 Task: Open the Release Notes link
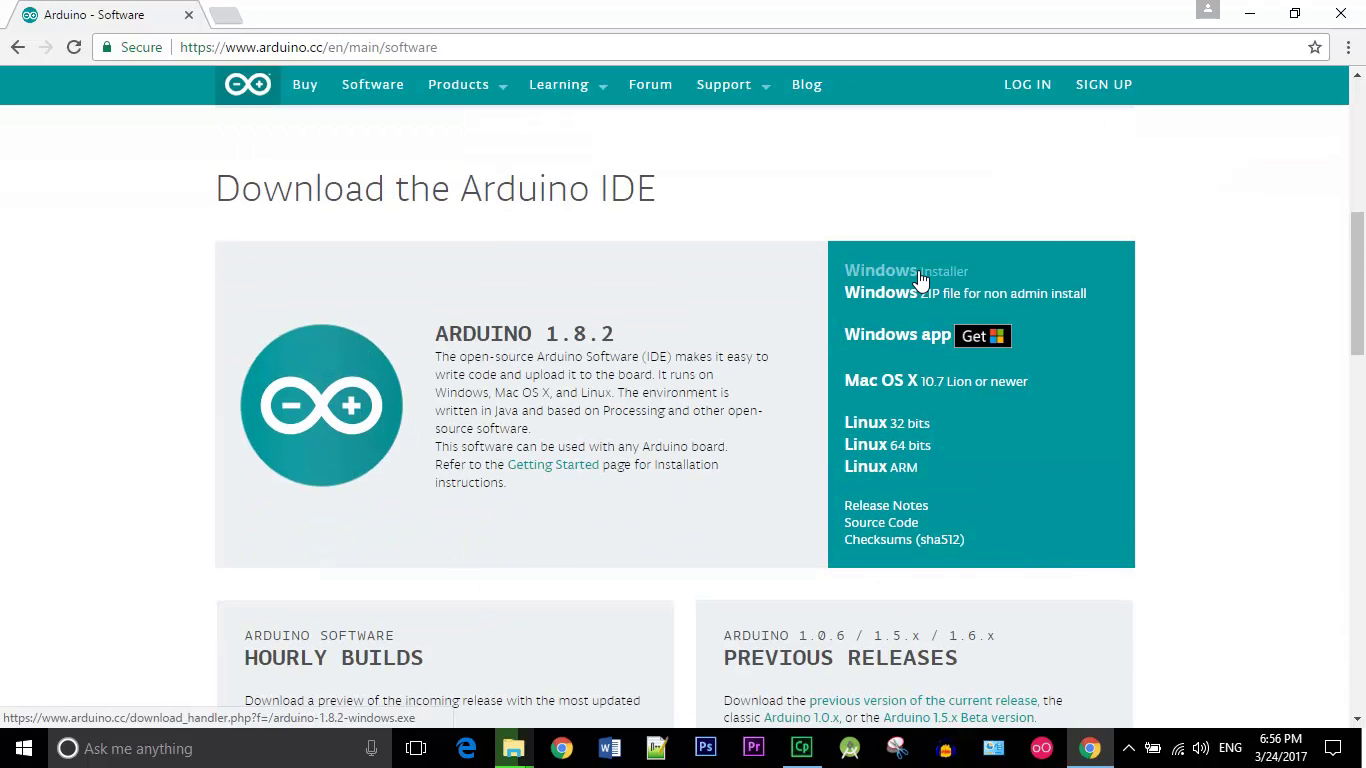point(886,505)
